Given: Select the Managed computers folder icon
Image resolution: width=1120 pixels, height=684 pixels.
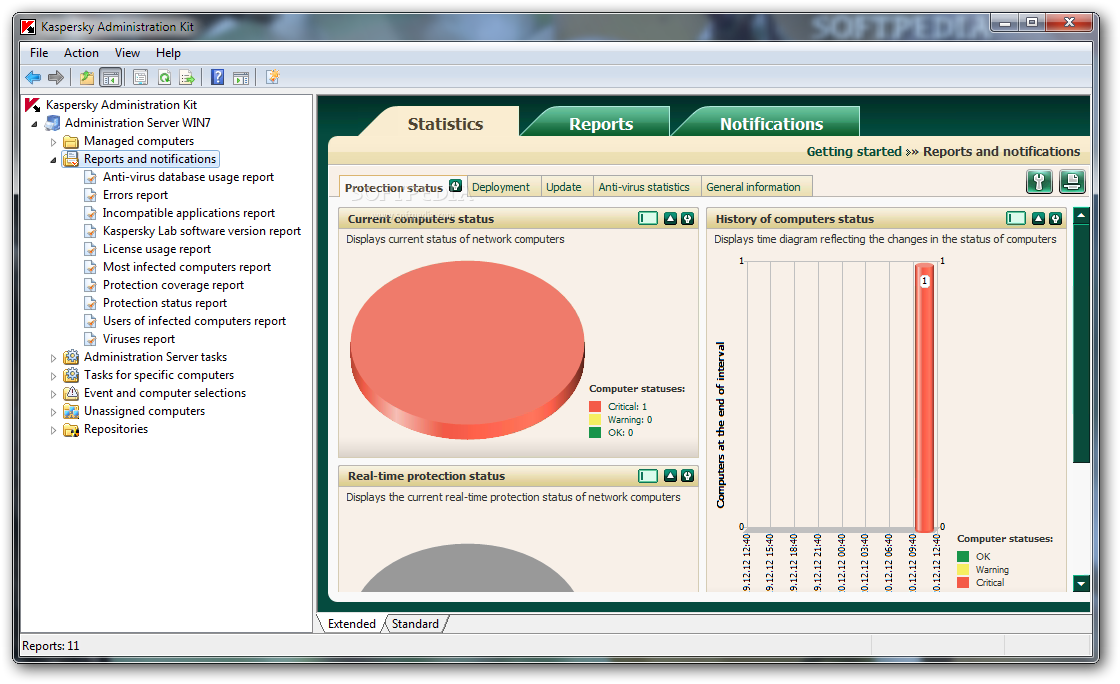Looking at the screenshot, I should [x=71, y=141].
